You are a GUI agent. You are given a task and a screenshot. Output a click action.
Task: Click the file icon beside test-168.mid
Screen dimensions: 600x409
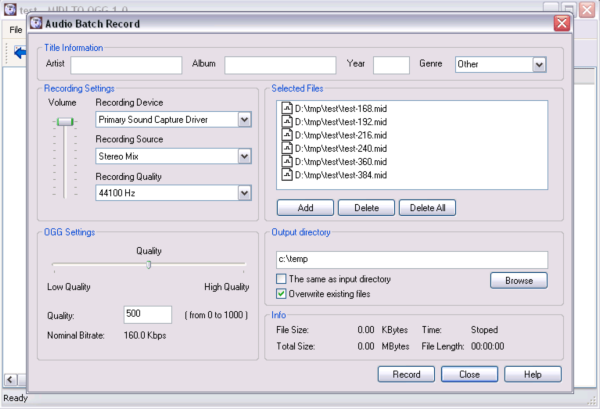[287, 109]
